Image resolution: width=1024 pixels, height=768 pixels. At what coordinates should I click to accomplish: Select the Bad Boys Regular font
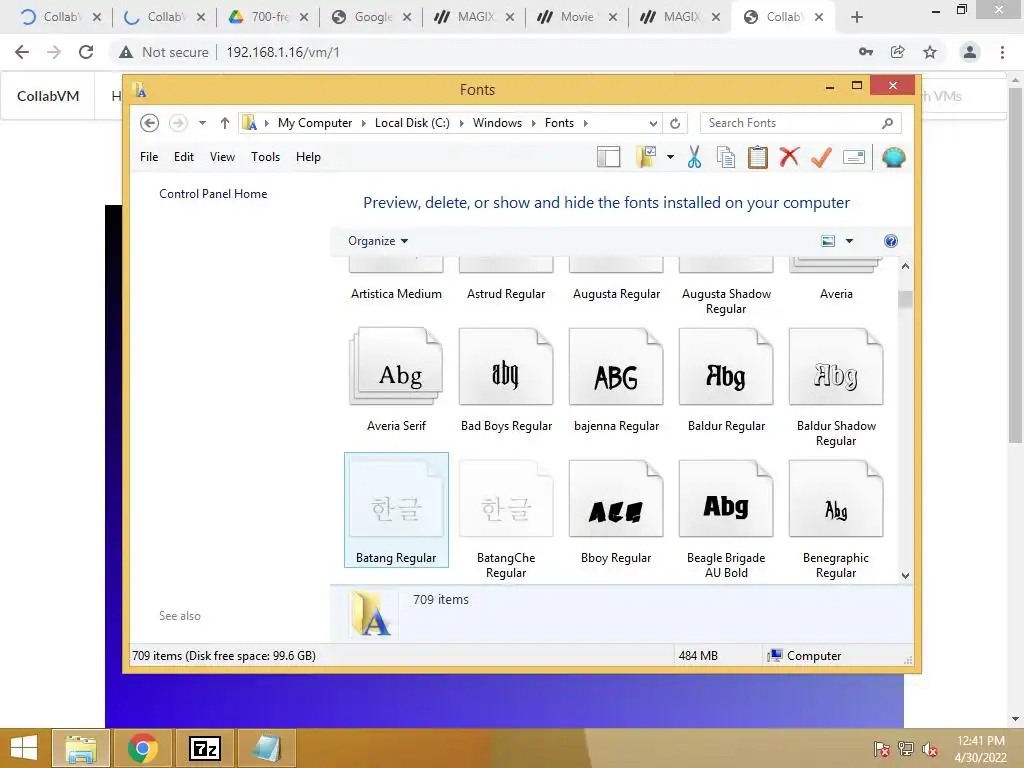point(506,380)
